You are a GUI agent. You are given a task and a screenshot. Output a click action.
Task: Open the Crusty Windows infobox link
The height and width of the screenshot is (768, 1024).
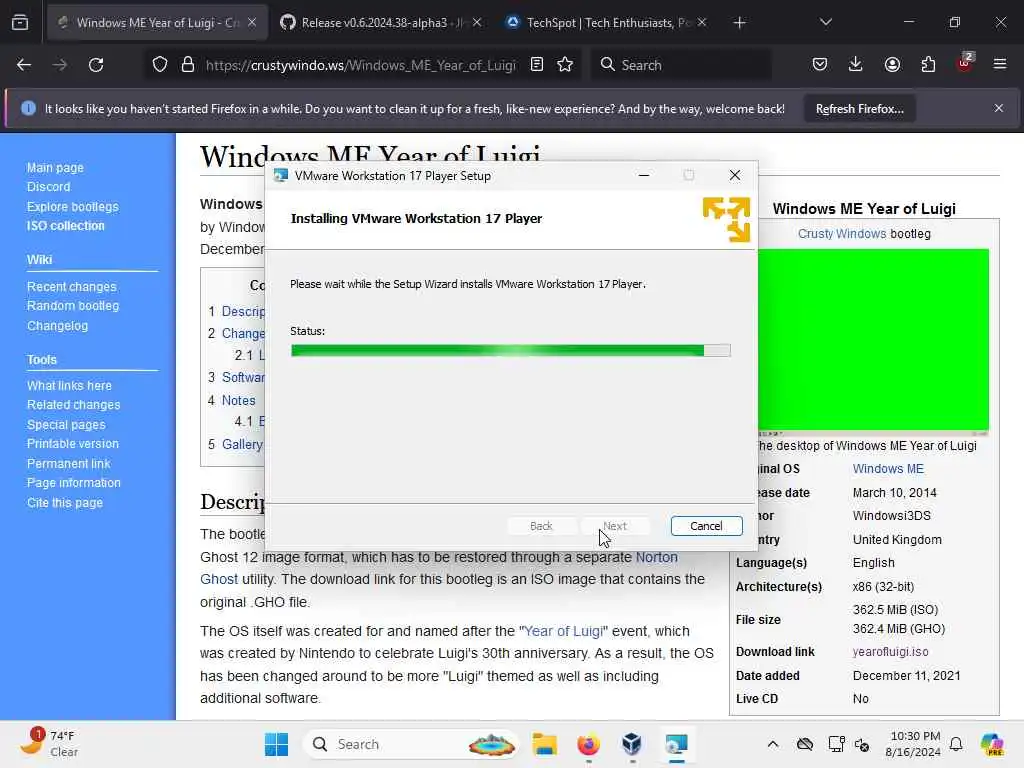tap(842, 234)
